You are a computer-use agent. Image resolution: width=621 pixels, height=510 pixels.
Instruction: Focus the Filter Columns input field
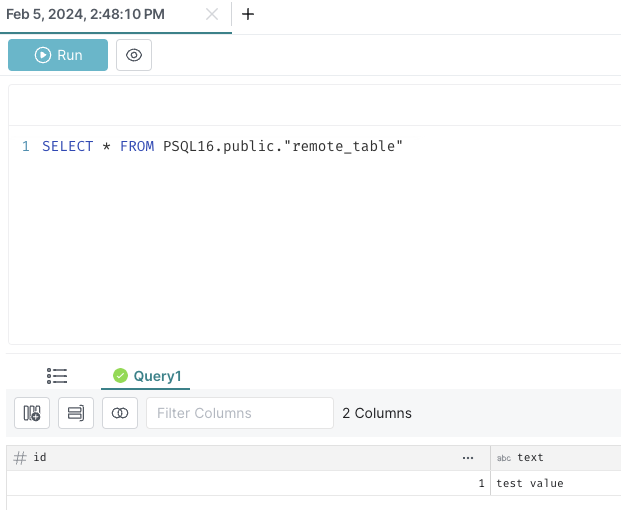[x=240, y=413]
